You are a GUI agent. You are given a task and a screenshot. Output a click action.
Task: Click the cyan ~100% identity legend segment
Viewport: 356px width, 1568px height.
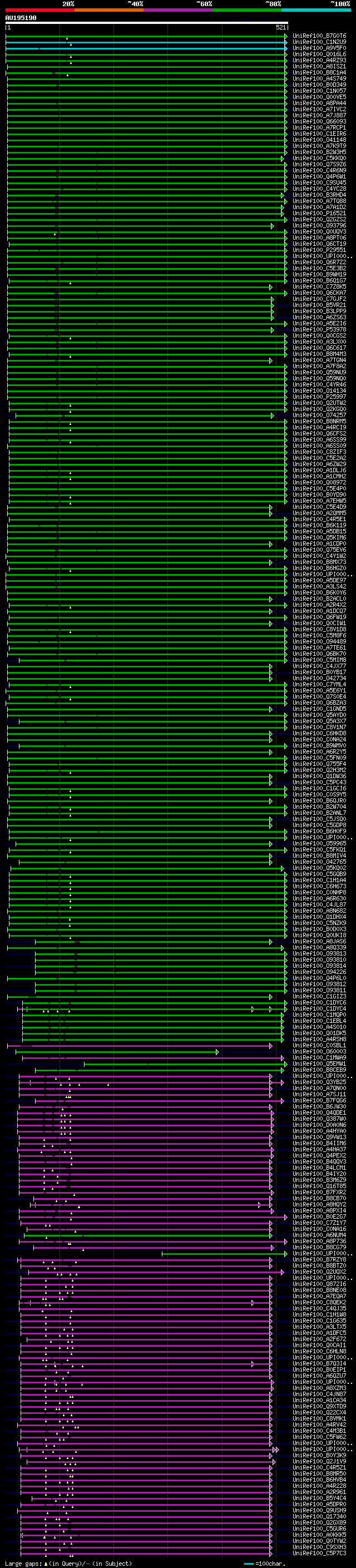[x=317, y=11]
